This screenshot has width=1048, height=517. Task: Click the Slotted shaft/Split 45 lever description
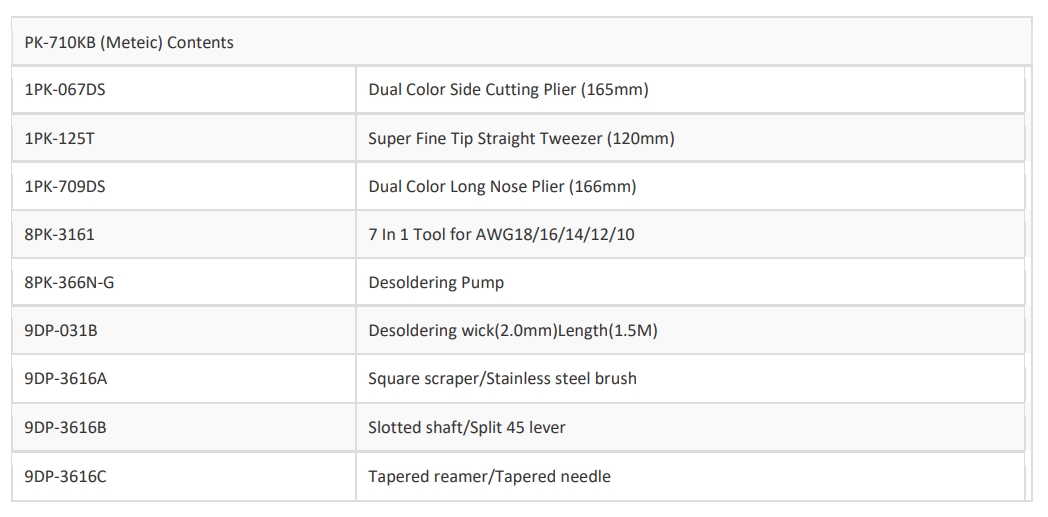coord(467,428)
